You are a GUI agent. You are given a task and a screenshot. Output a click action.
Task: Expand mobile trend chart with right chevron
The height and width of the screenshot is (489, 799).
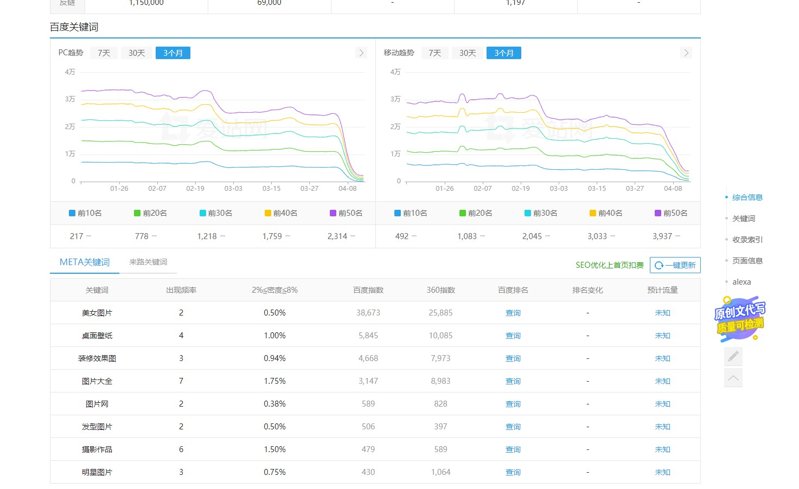click(x=686, y=53)
